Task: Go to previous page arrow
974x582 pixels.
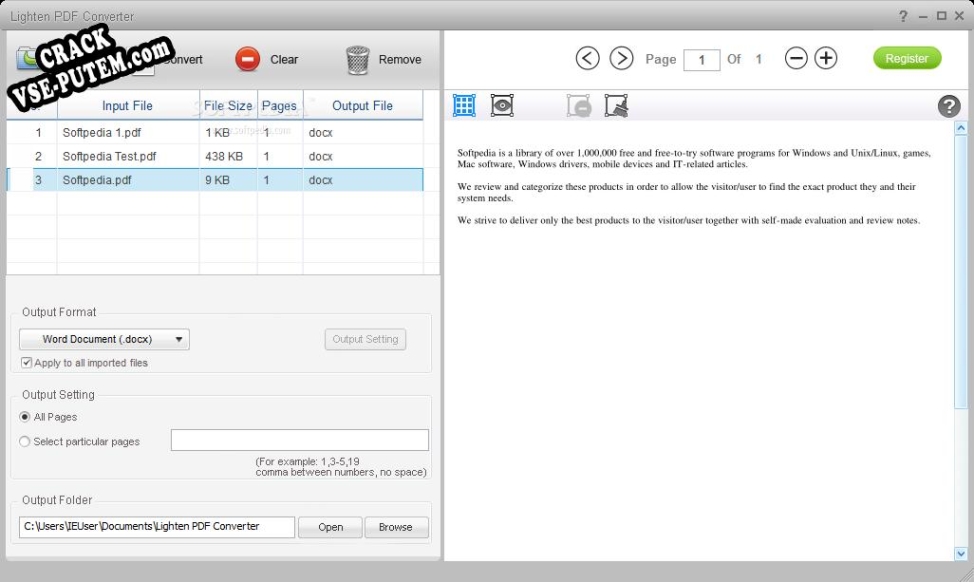Action: click(587, 58)
